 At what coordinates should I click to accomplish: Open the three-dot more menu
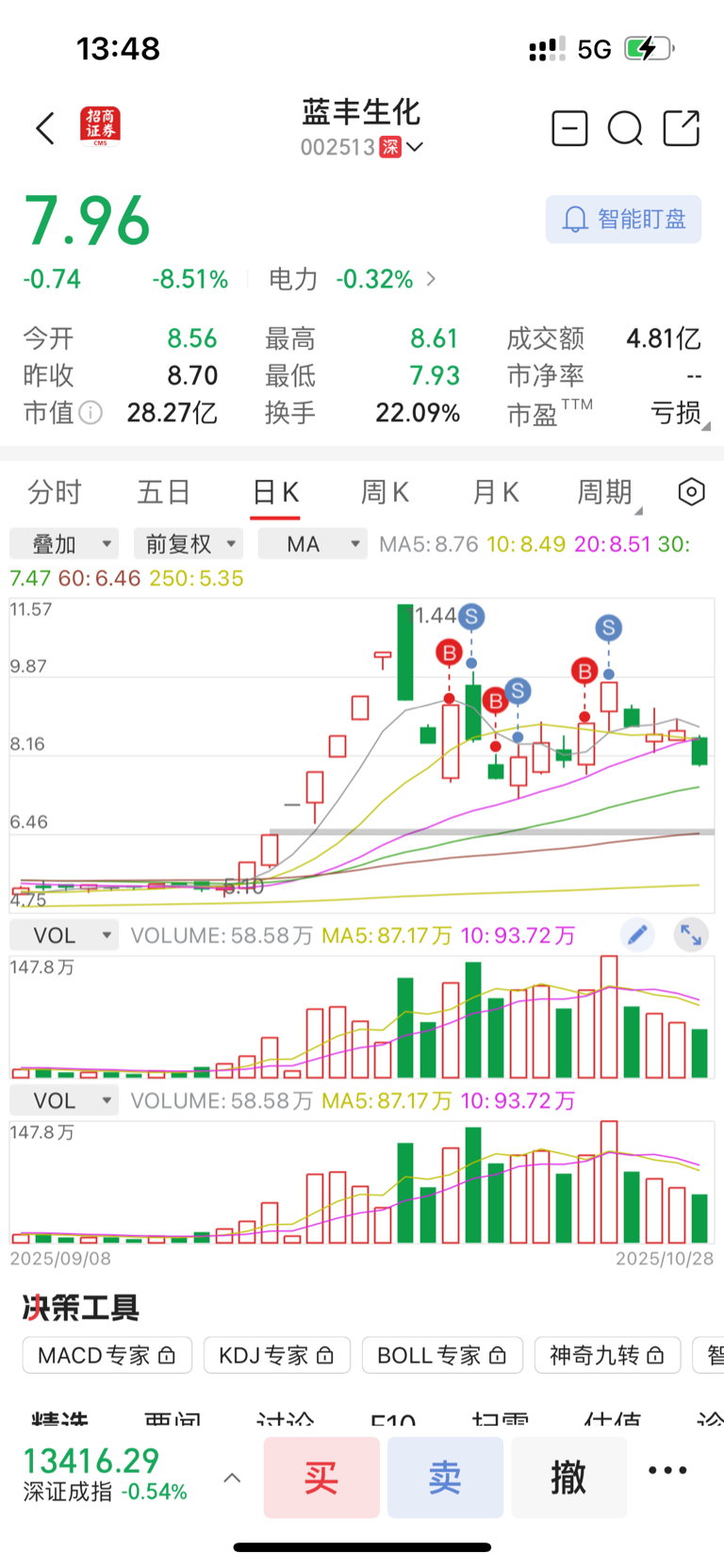point(667,1470)
